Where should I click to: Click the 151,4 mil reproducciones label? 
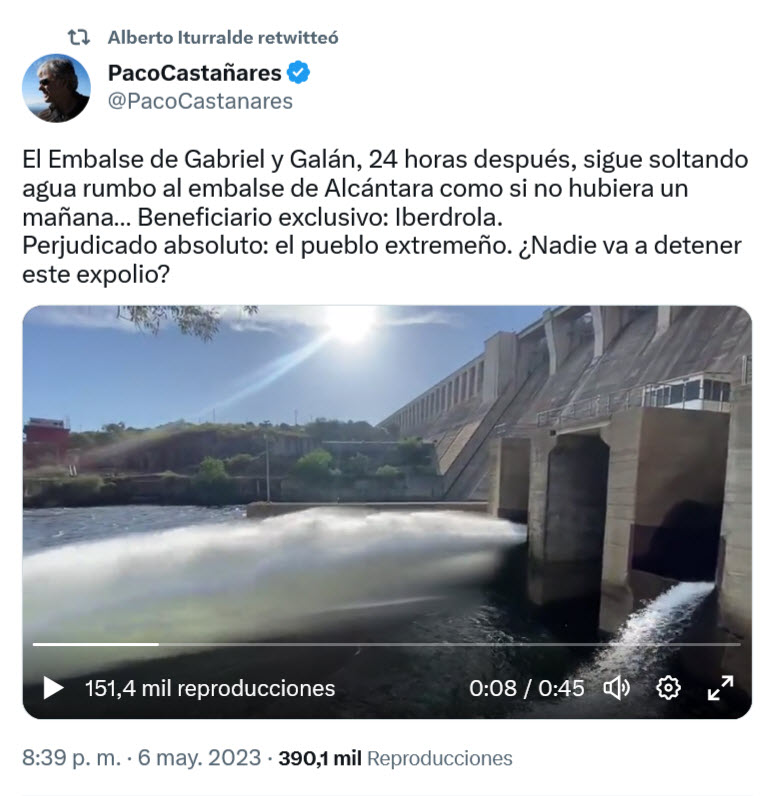(x=210, y=688)
